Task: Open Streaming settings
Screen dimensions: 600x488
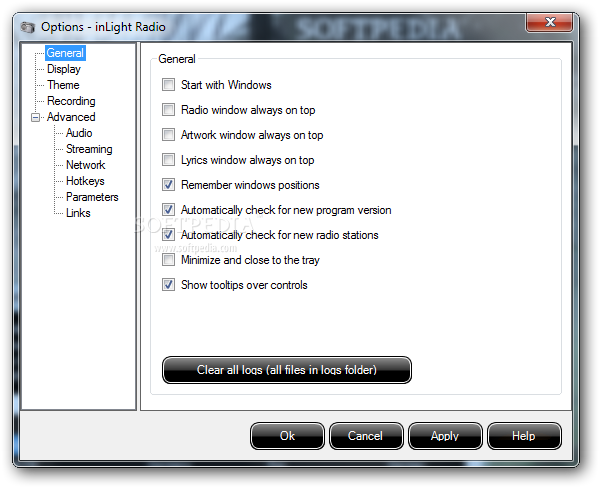Action: [x=89, y=149]
